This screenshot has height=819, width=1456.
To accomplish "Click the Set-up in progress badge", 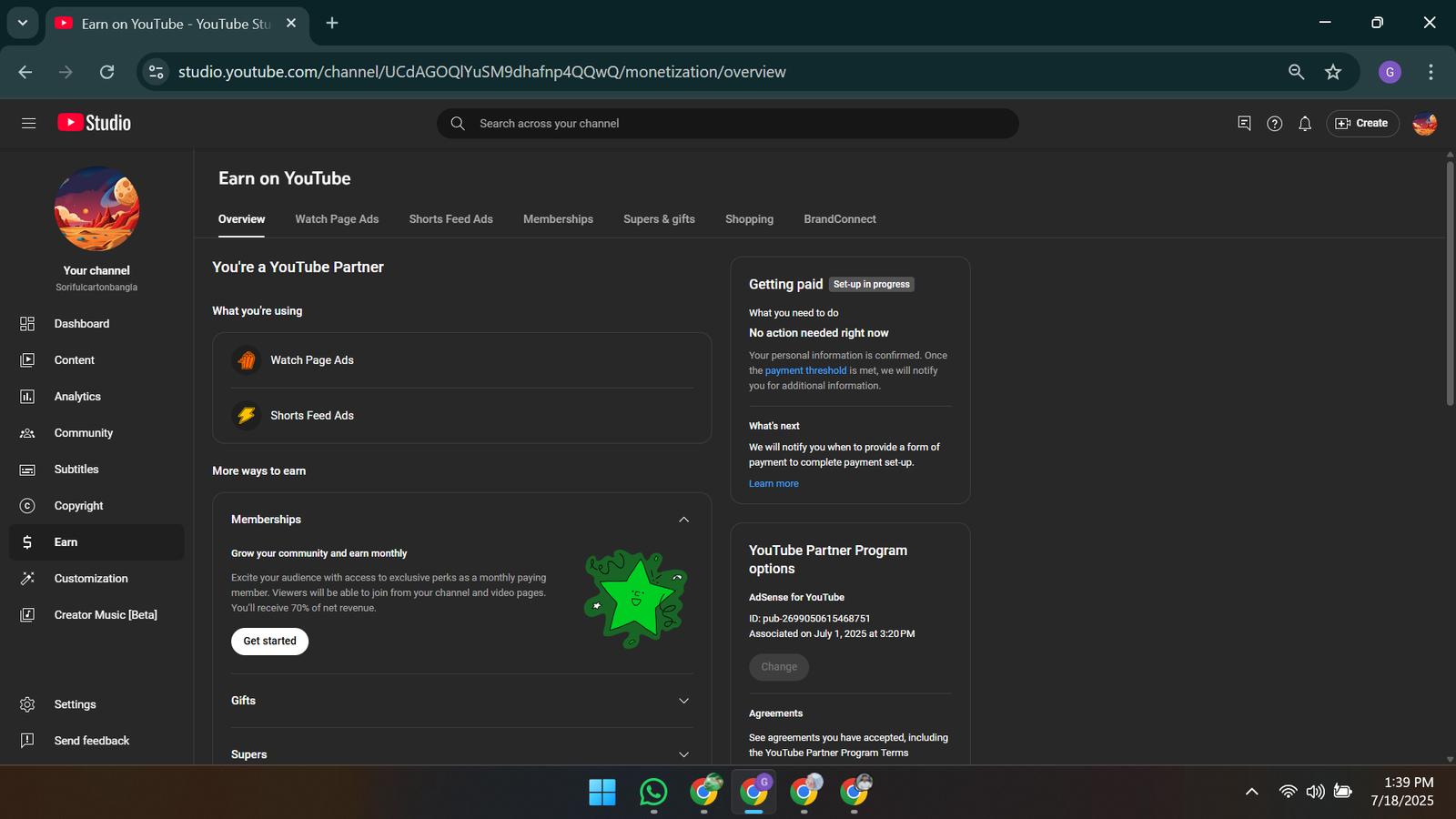I will 872,285.
